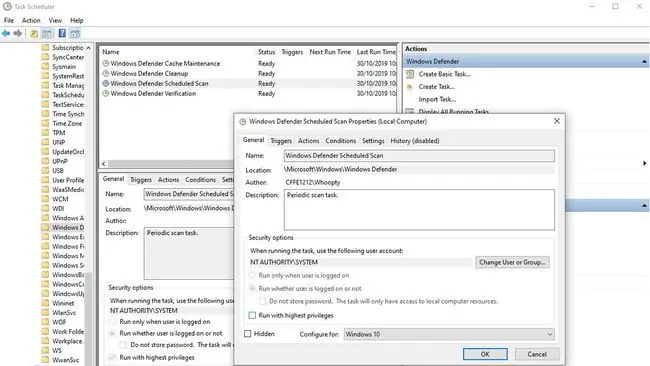Click the tree pane scroll up arrow
Image resolution: width=650 pixels, height=366 pixels.
point(88,48)
